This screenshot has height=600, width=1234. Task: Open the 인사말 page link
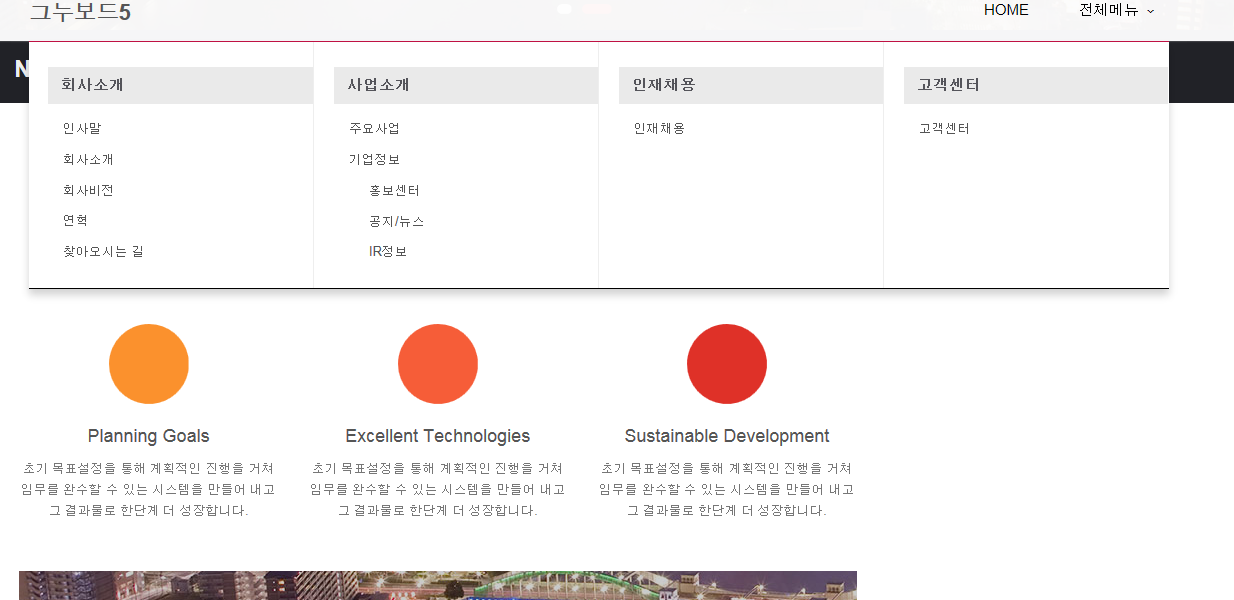82,129
